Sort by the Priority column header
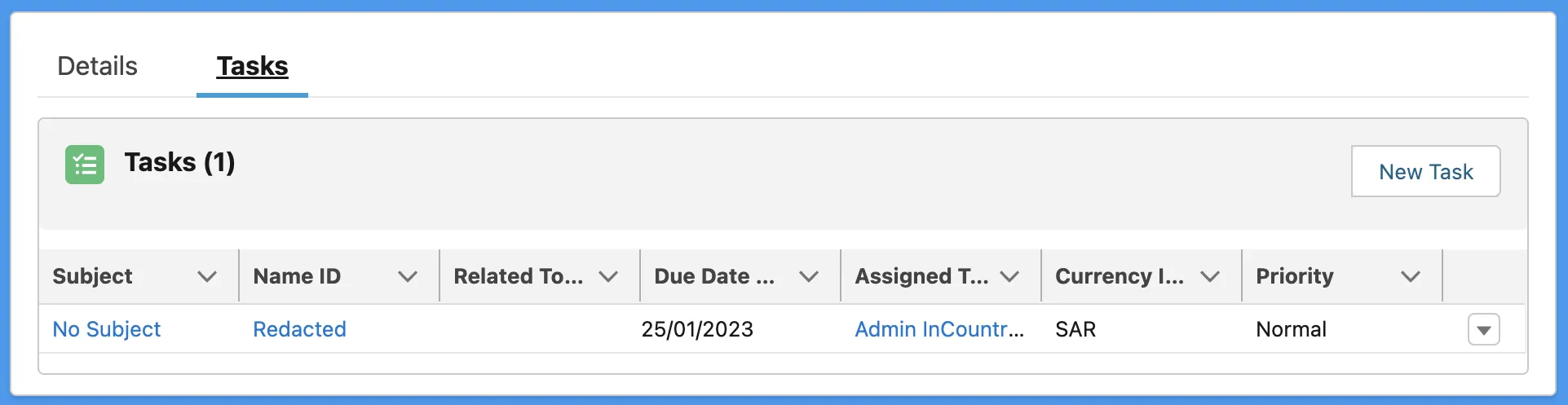Screen dimensions: 1568x405 coord(1294,276)
